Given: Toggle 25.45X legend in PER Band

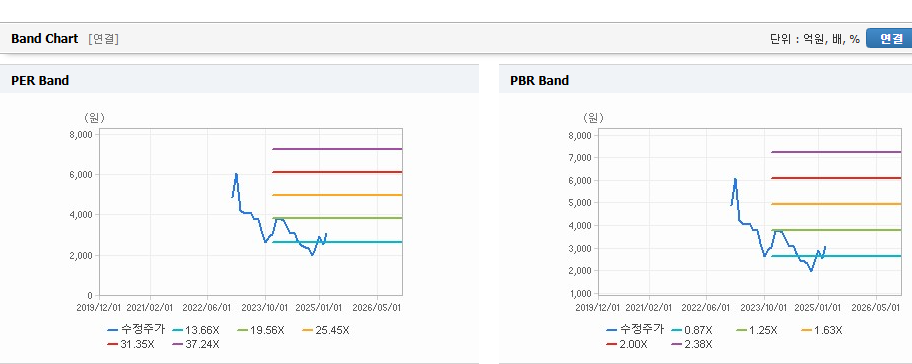Looking at the screenshot, I should click(x=326, y=330).
